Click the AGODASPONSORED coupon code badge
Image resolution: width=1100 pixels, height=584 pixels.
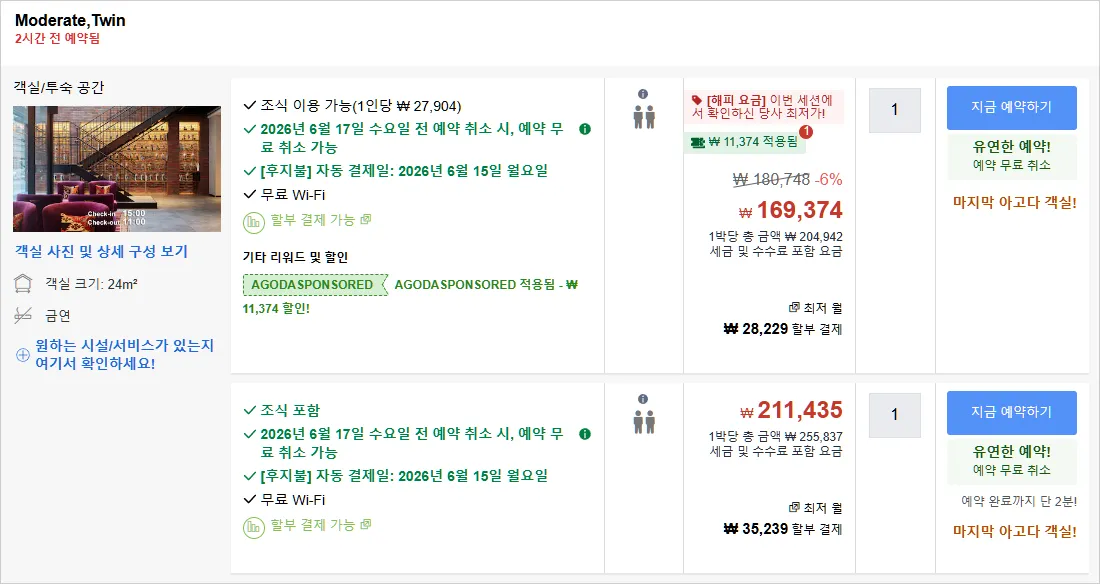pyautogui.click(x=314, y=284)
